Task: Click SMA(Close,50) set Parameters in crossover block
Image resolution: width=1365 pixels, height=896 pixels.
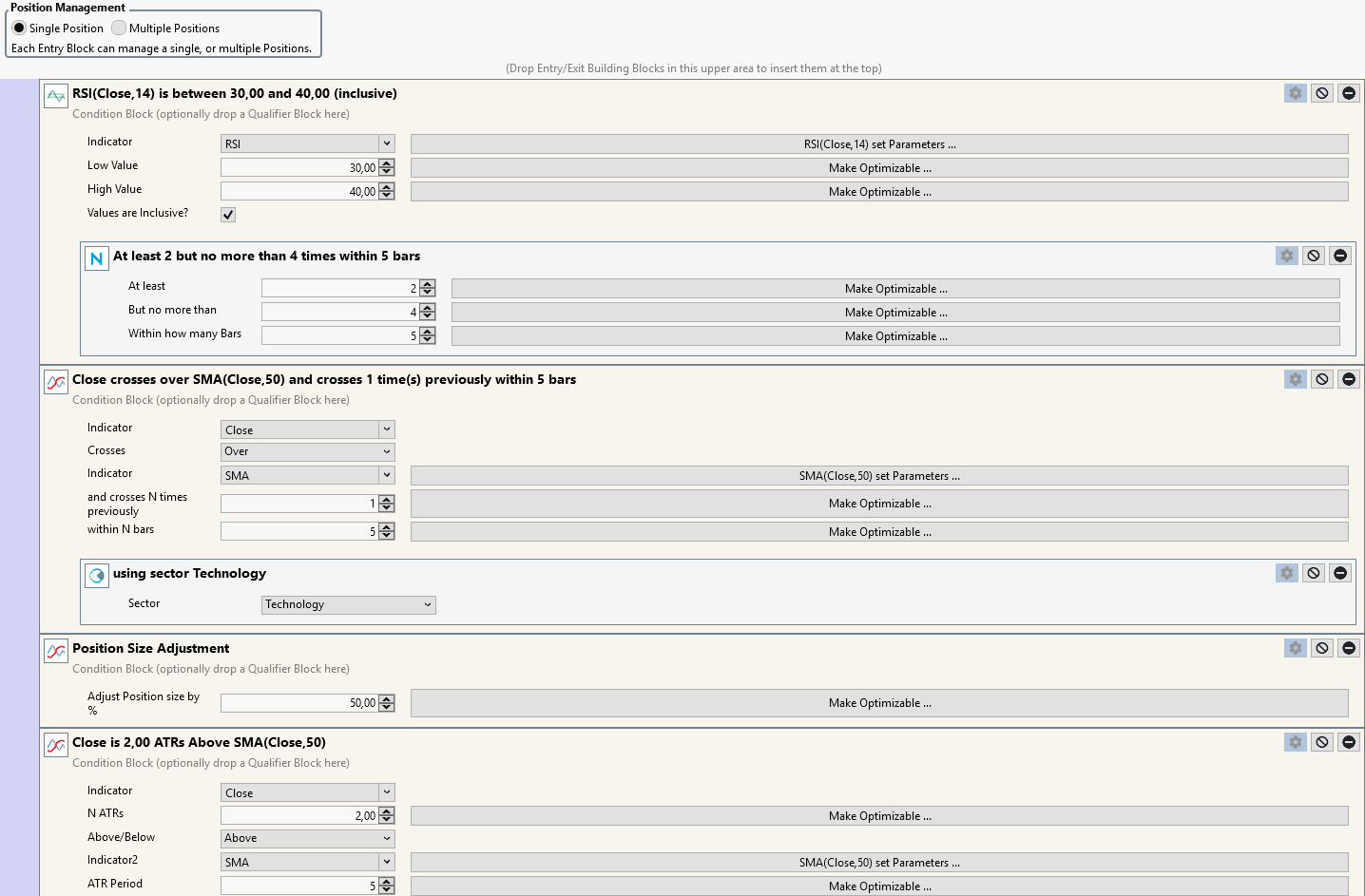Action: pos(879,476)
